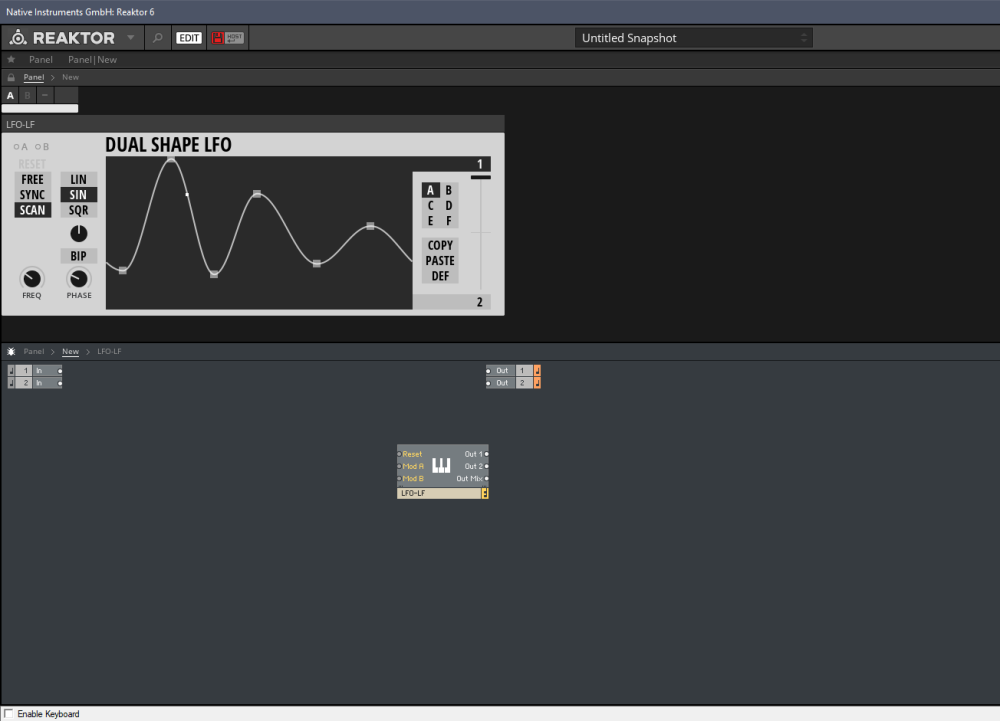Screen dimensions: 1000x721
Task: Click the small white dot on the curve
Action: [187, 194]
